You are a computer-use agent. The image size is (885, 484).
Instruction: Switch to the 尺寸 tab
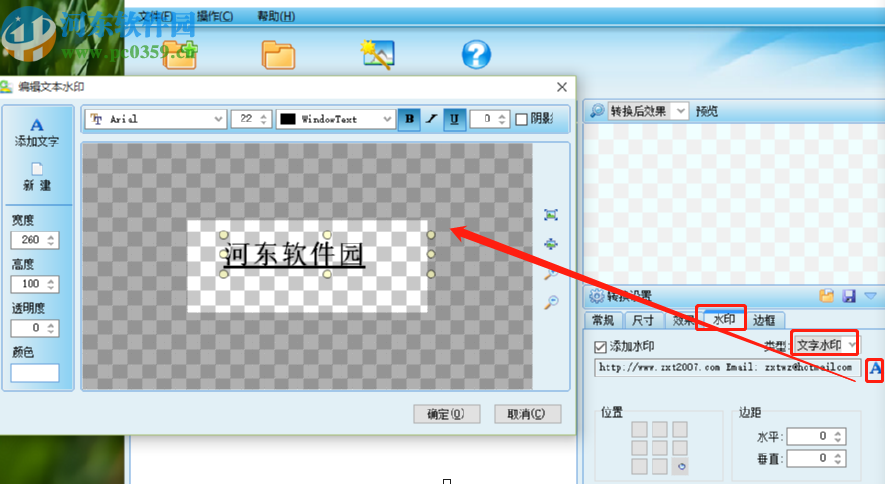point(642,320)
